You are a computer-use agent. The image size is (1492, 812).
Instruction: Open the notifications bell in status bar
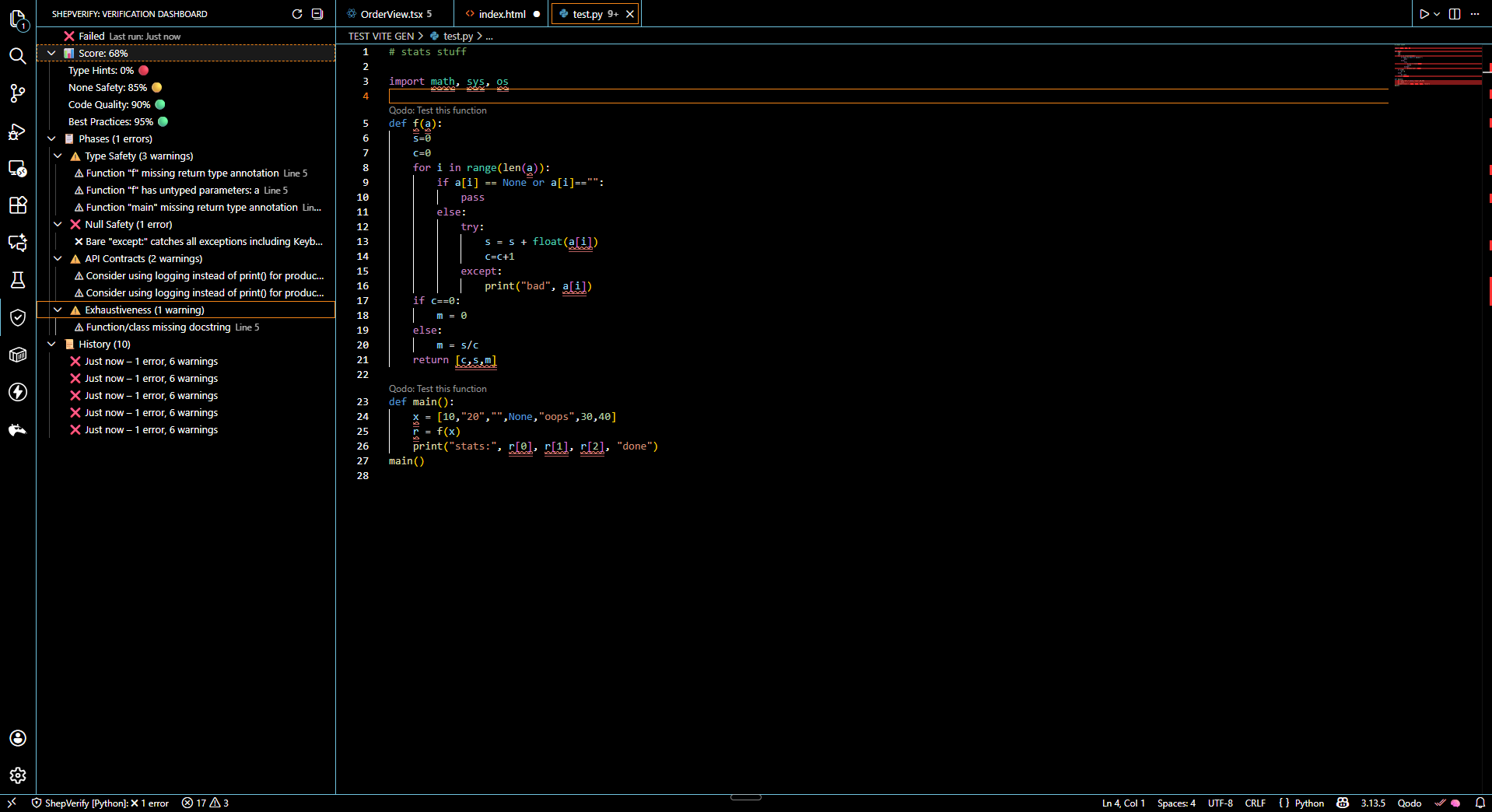[x=1480, y=803]
